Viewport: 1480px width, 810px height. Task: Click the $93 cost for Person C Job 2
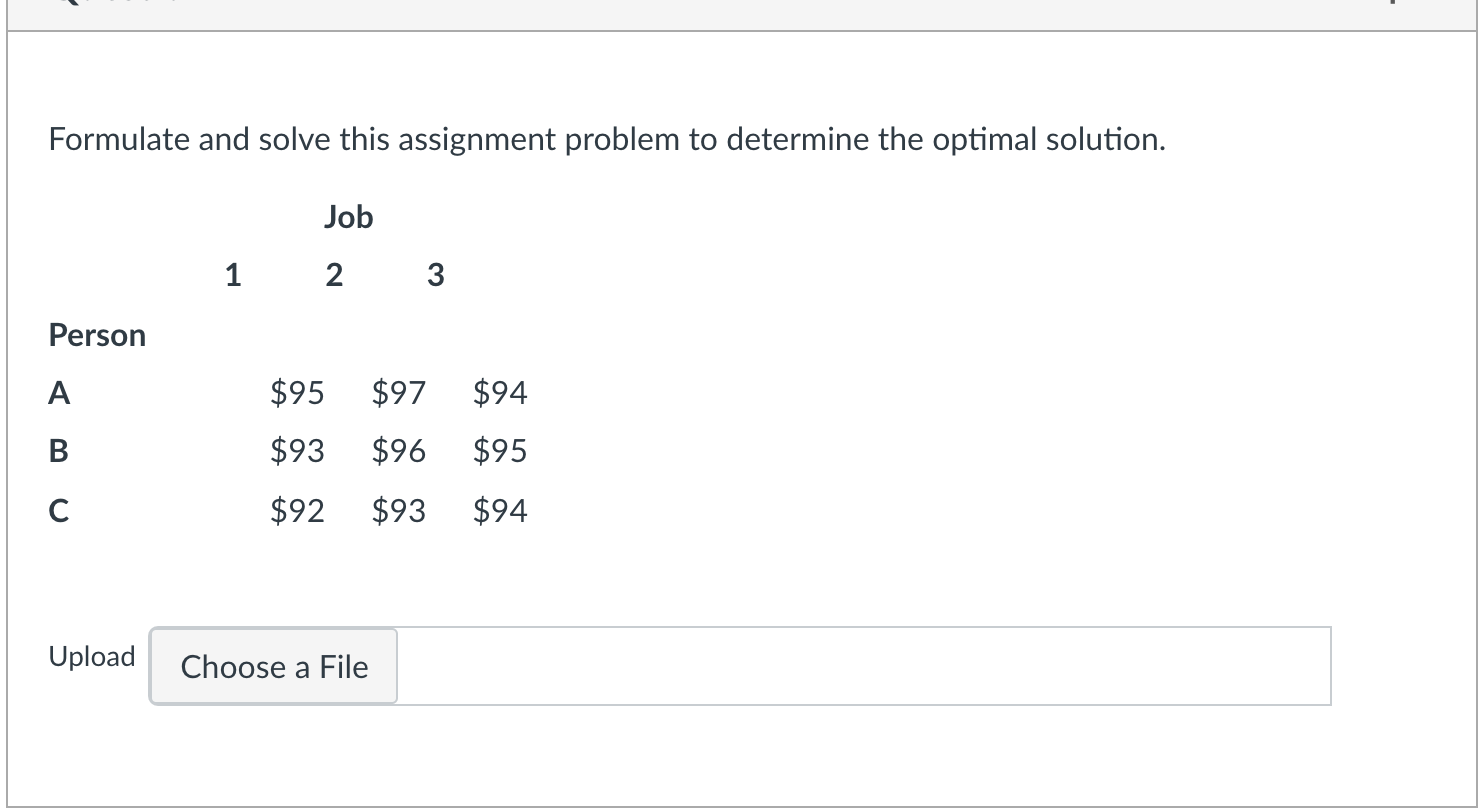pyautogui.click(x=398, y=511)
